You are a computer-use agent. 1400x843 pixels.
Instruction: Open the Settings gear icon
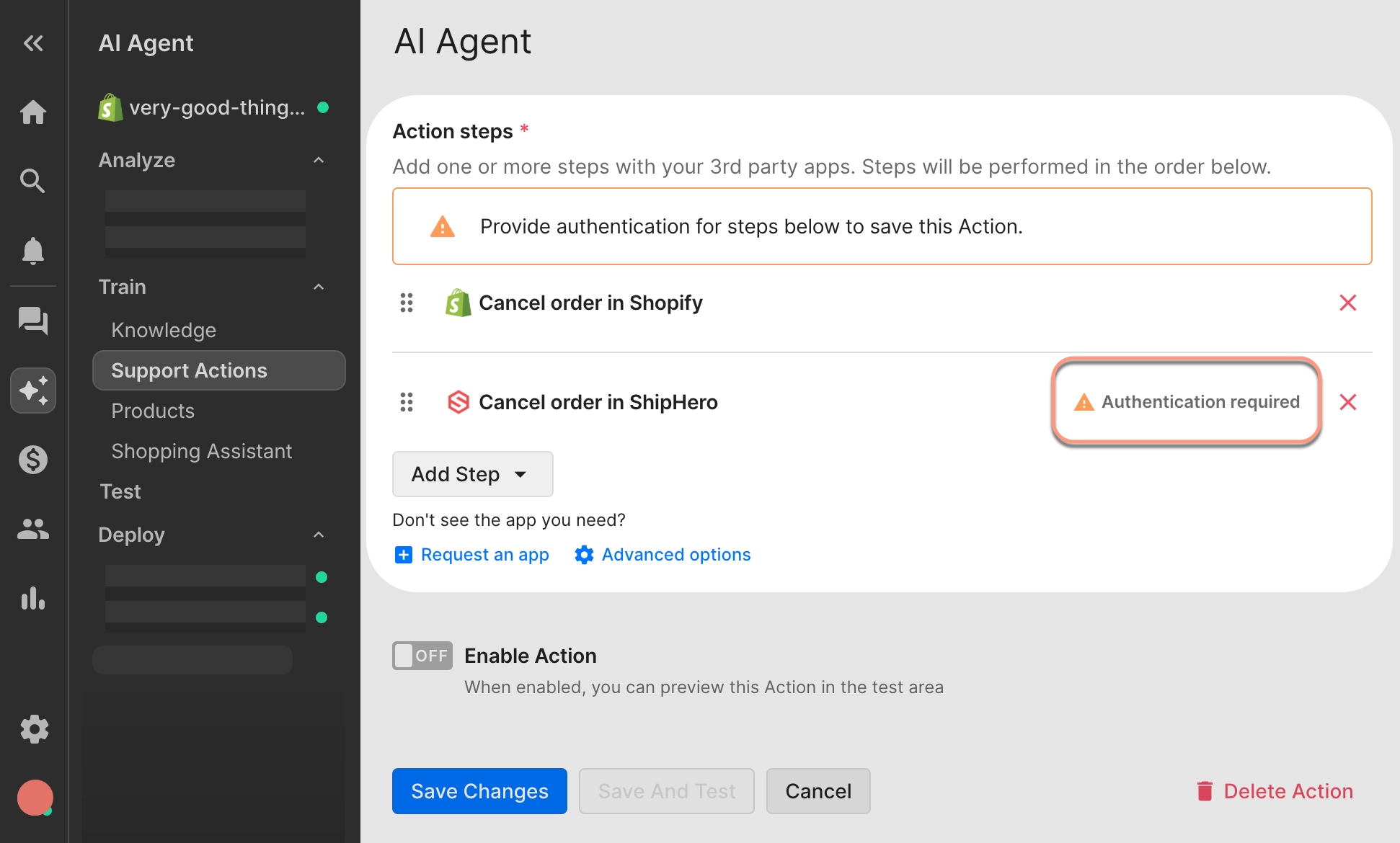tap(35, 729)
